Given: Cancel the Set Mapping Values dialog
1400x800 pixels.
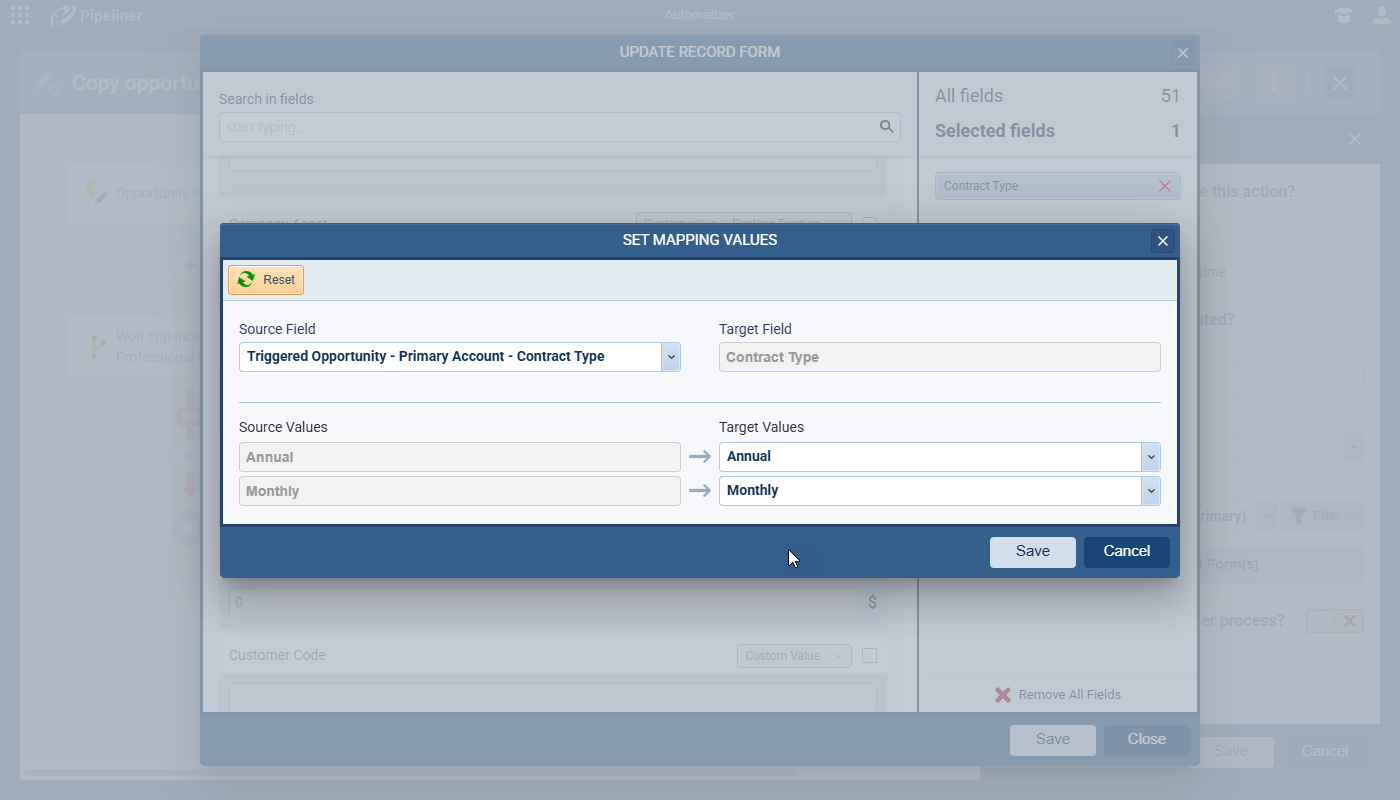Looking at the screenshot, I should click(1126, 552).
